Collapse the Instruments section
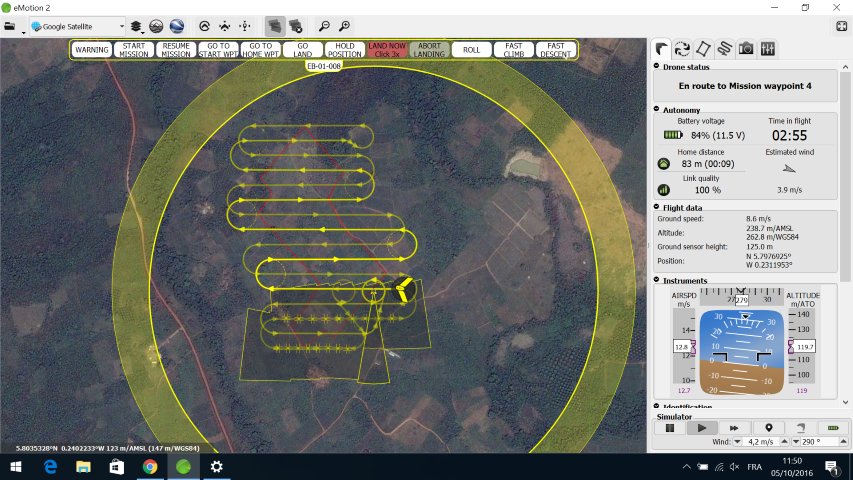 (x=657, y=280)
